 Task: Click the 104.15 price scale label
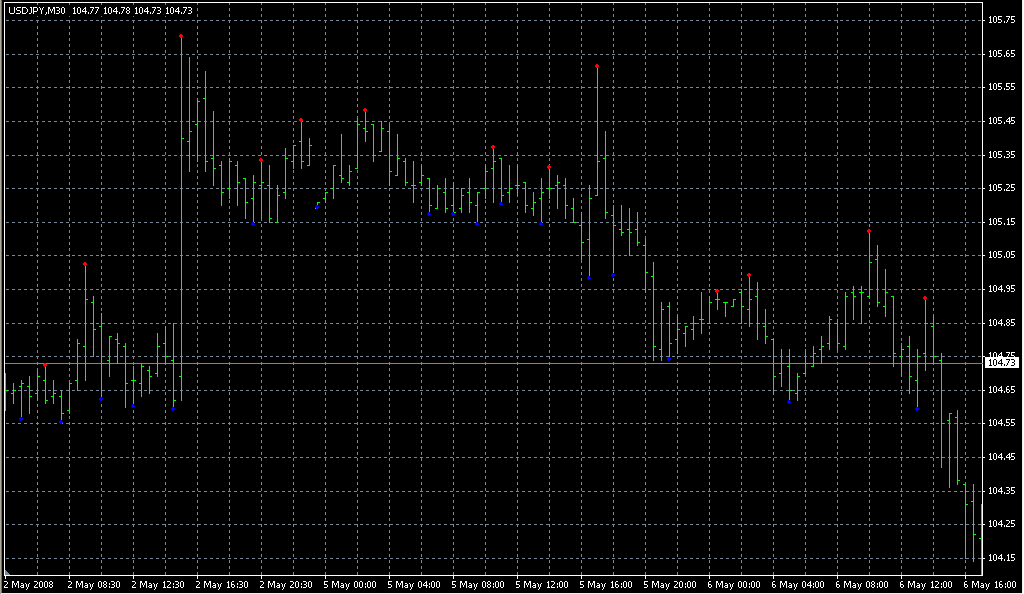coord(1001,558)
